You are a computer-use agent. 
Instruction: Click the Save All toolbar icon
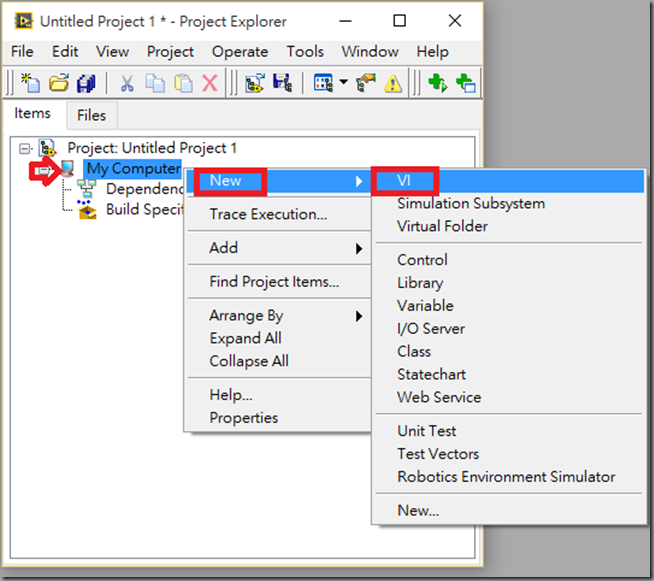(x=86, y=83)
